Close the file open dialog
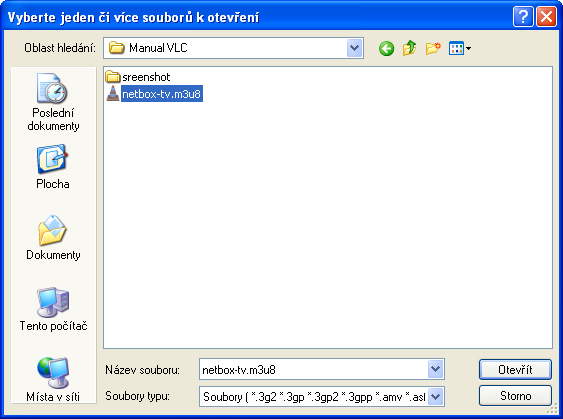The height and width of the screenshot is (419, 563). coord(546,17)
